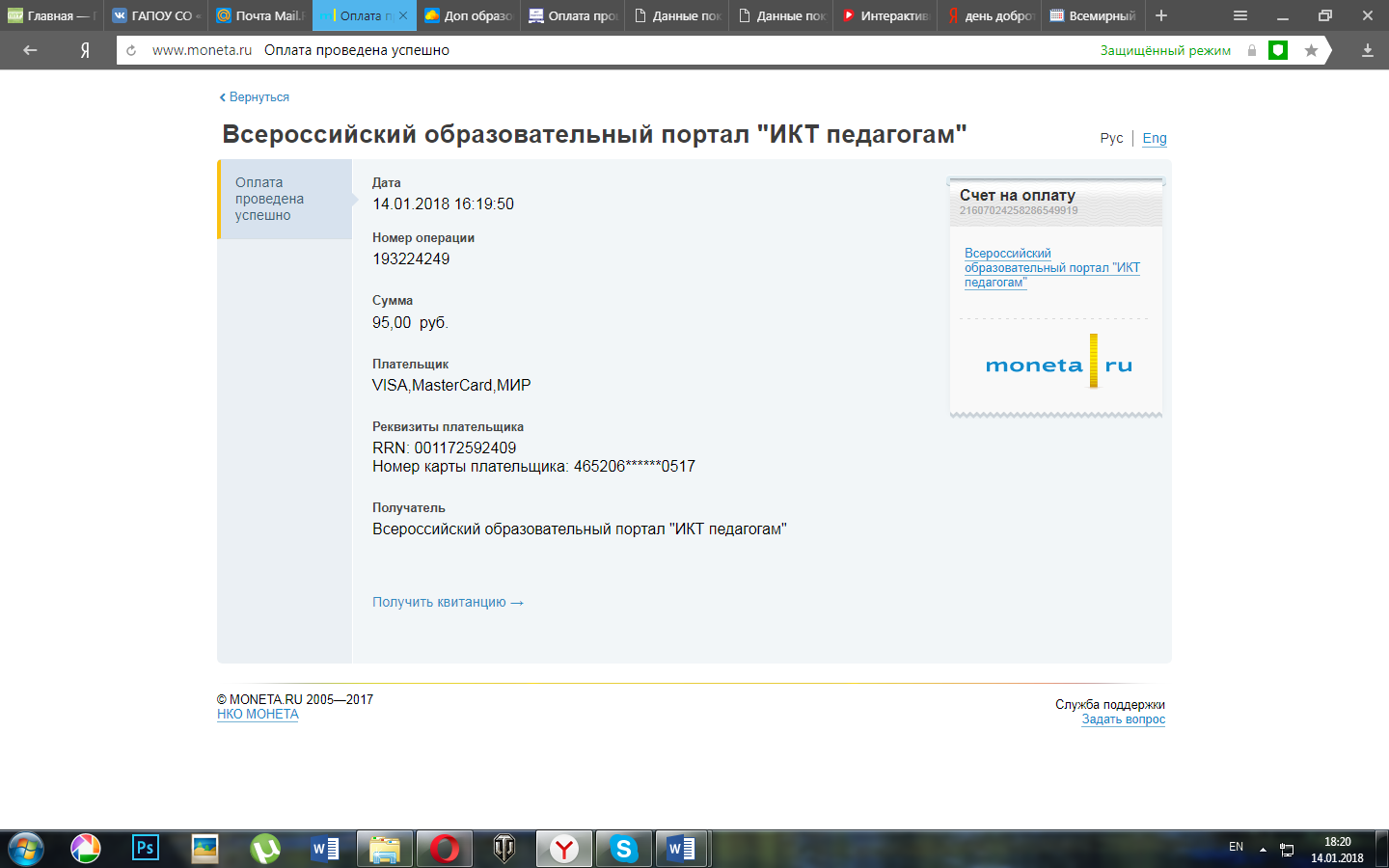Click the green Protect shield icon
The image size is (1389, 868).
[1278, 50]
